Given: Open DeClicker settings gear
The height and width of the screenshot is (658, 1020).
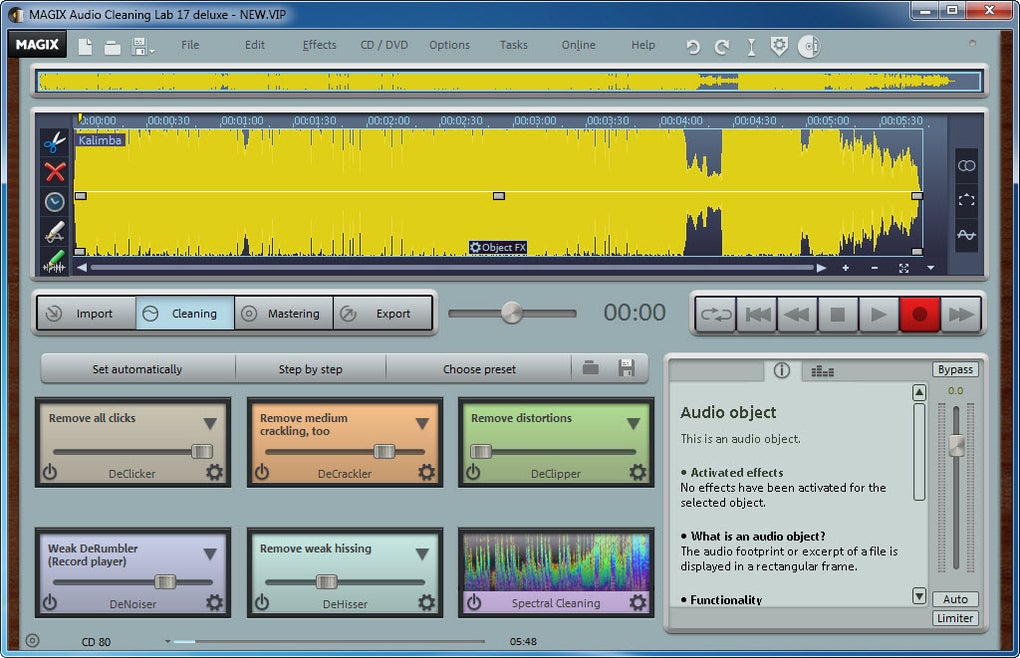Looking at the screenshot, I should click(x=214, y=472).
